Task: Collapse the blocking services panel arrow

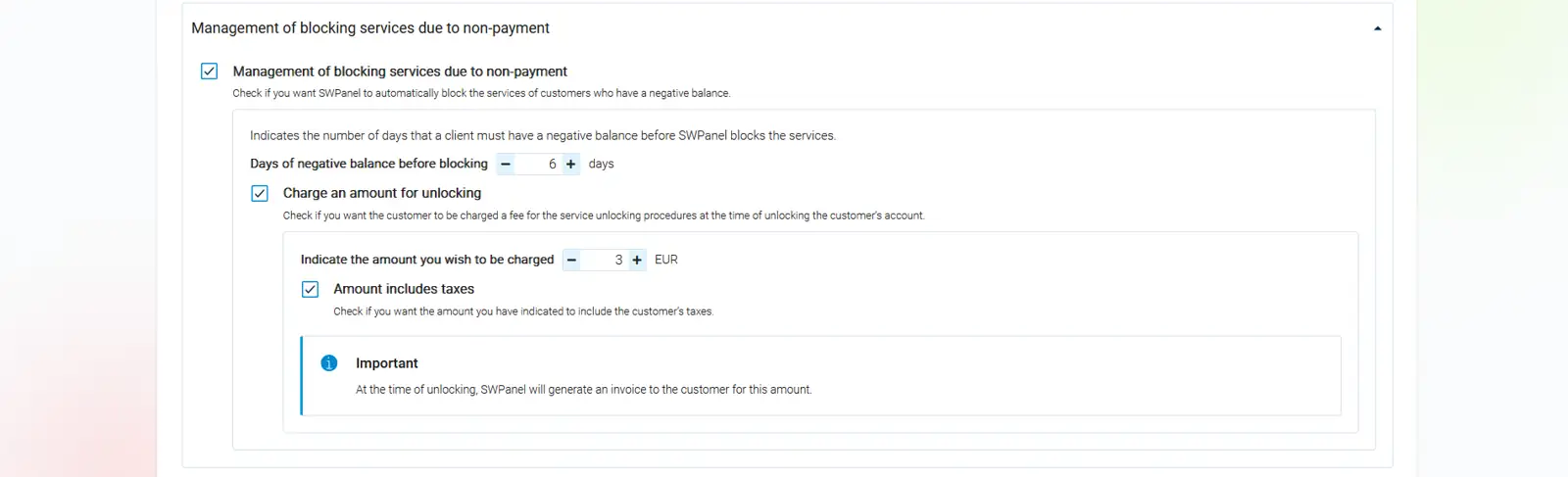Action: pos(1377,28)
